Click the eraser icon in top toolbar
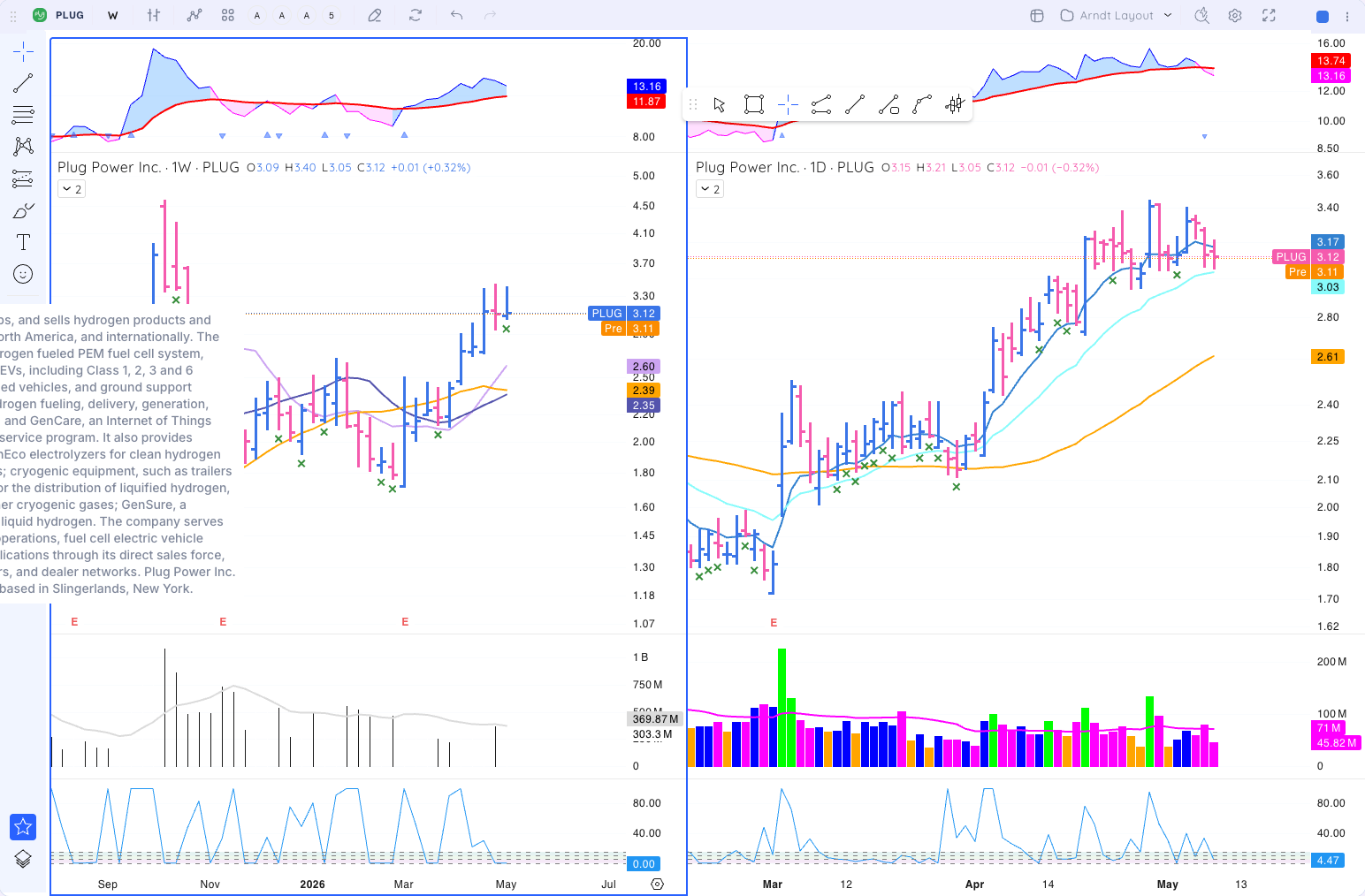The width and height of the screenshot is (1365, 896). pyautogui.click(x=375, y=15)
